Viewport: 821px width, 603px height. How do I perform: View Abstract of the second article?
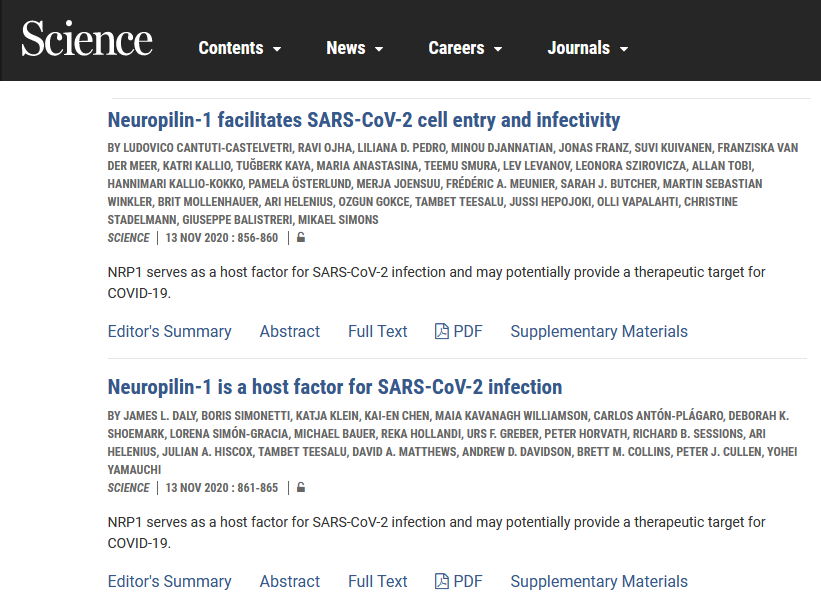pos(290,581)
